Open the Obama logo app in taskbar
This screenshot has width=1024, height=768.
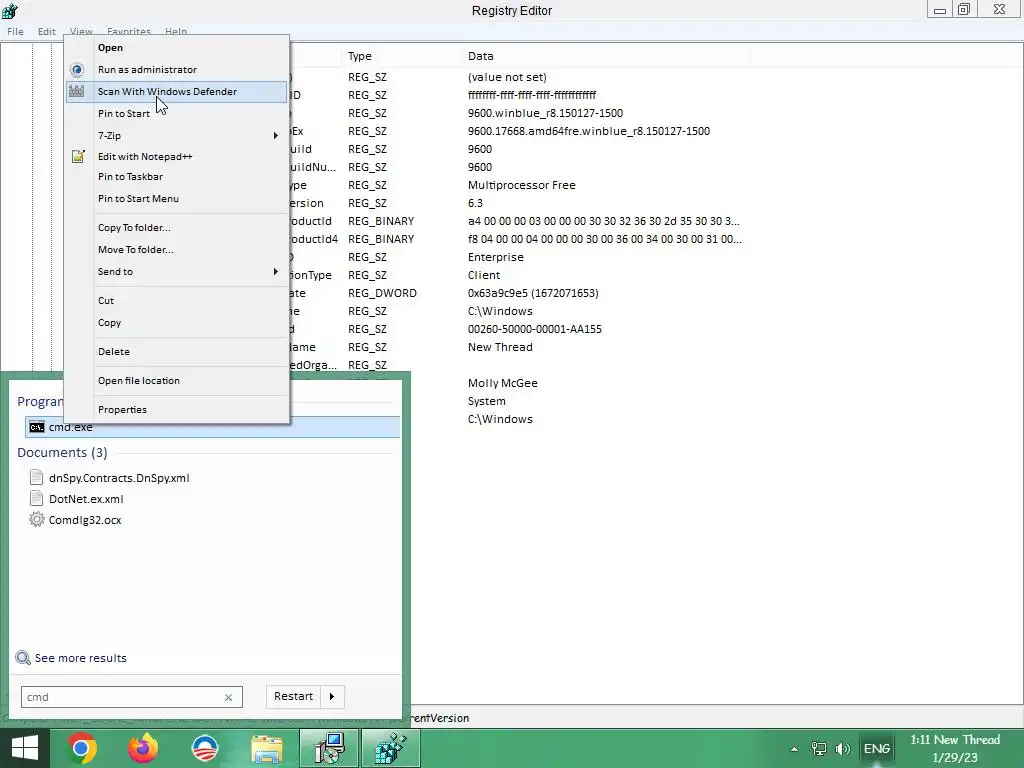(x=204, y=748)
